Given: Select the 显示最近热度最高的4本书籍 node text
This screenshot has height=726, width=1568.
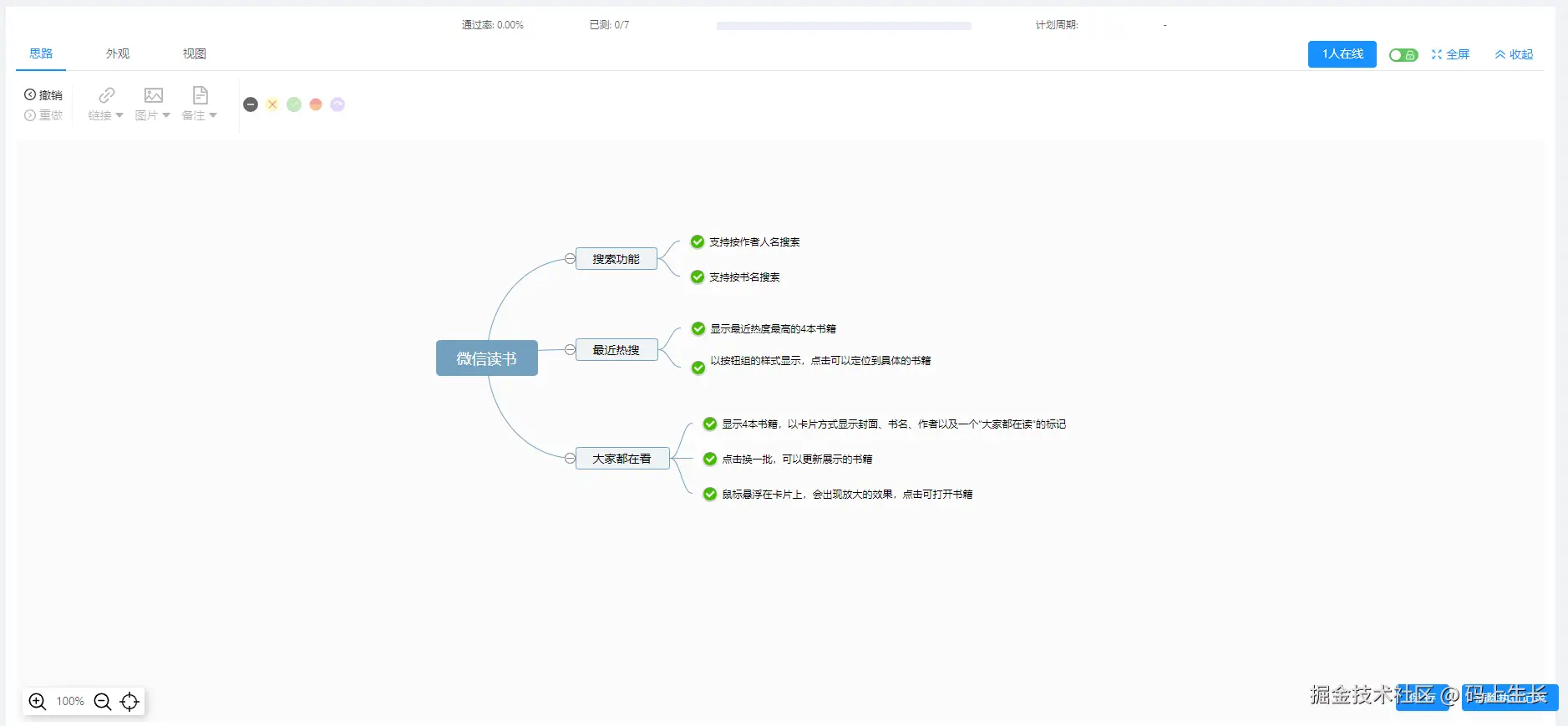Looking at the screenshot, I should [x=773, y=329].
